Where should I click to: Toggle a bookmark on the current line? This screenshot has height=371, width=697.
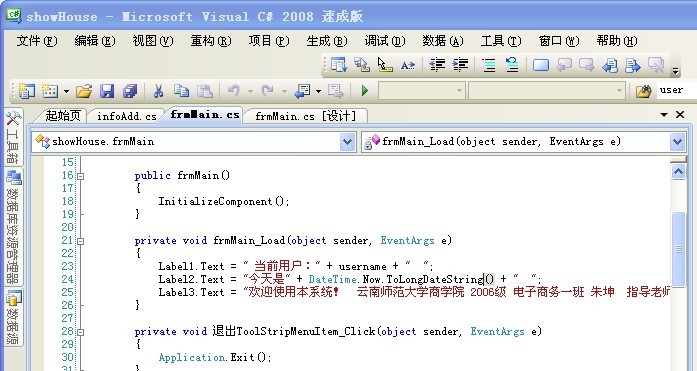541,65
